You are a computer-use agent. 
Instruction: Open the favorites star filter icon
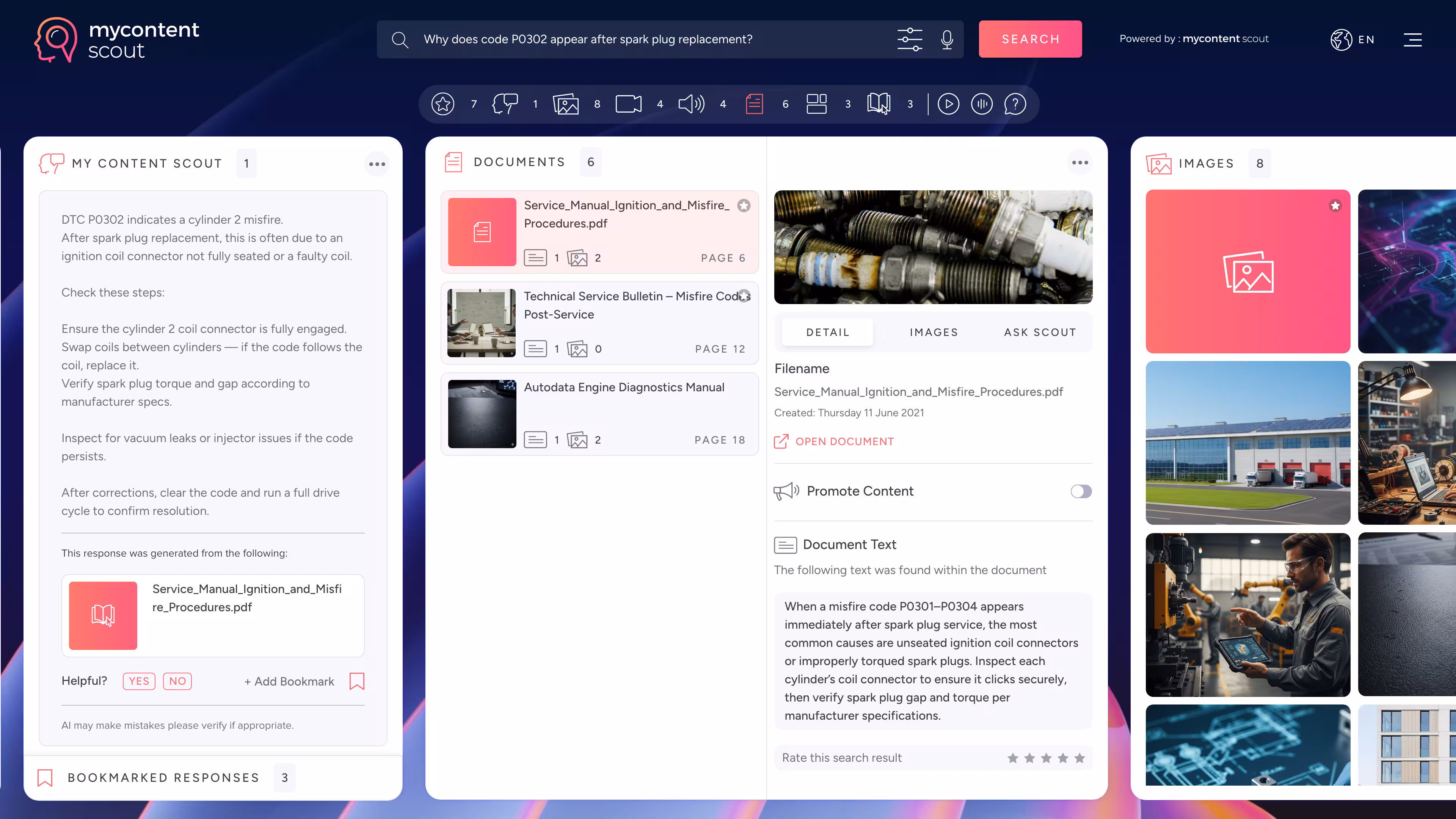pyautogui.click(x=442, y=104)
